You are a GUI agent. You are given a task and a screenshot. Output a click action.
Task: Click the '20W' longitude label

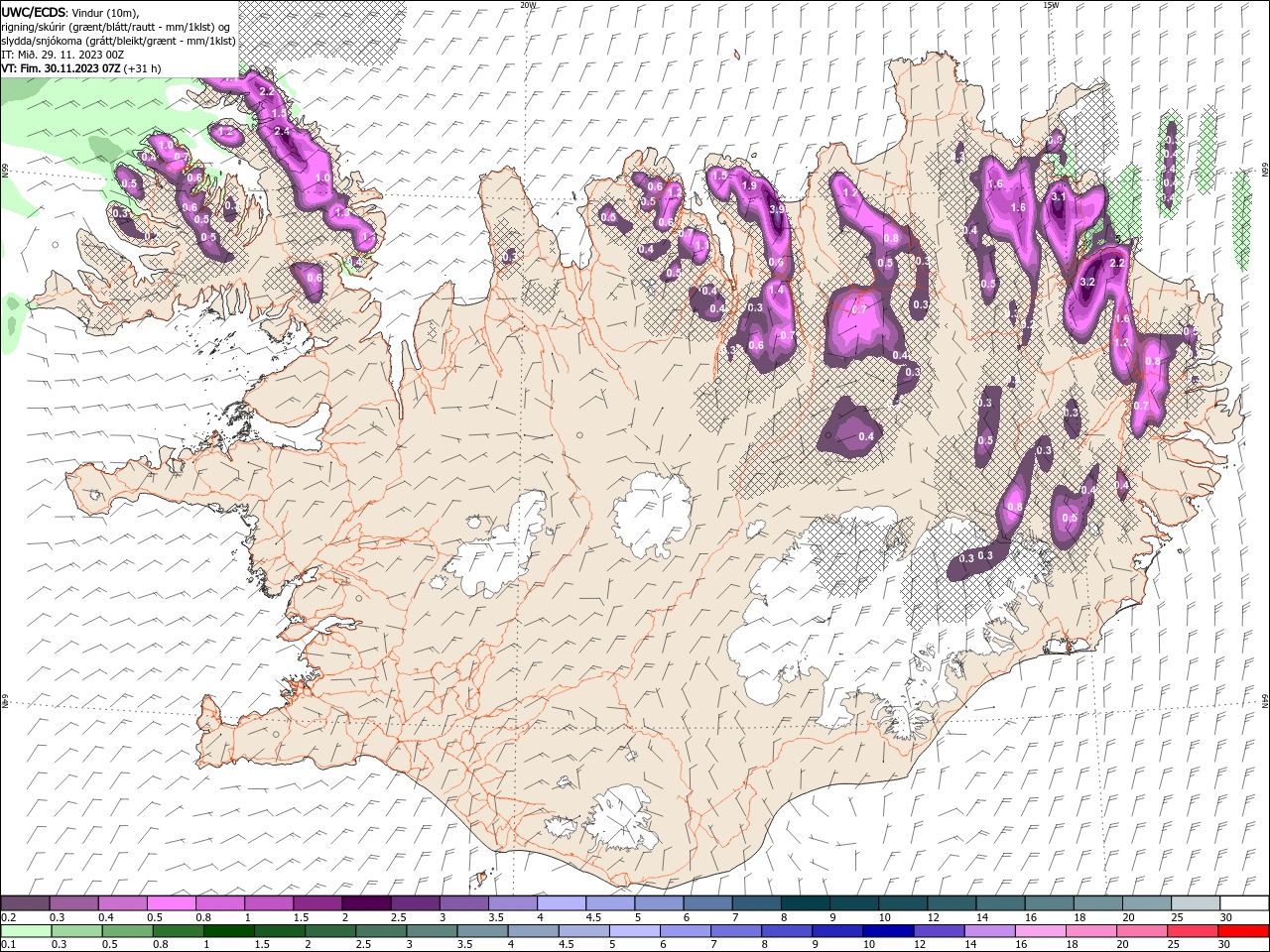[528, 5]
